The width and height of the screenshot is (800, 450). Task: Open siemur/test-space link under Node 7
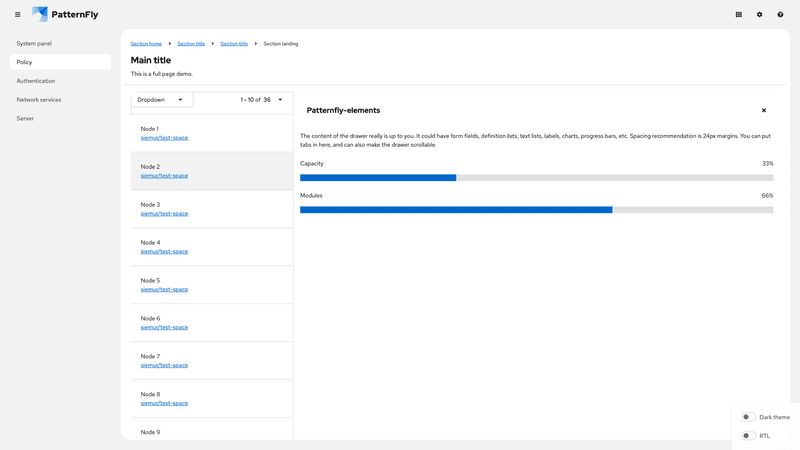coord(164,365)
